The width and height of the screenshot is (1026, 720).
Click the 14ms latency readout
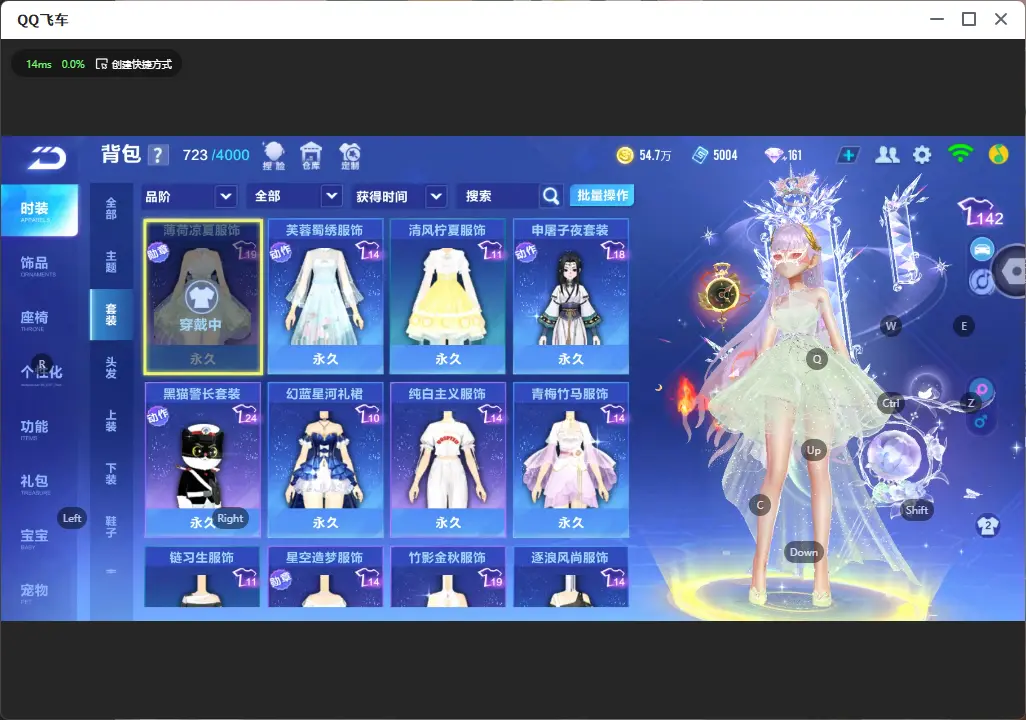tap(39, 64)
